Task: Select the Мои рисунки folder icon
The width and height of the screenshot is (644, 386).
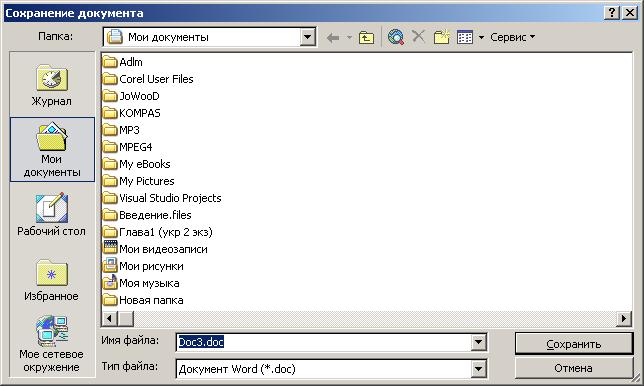Action: click(x=110, y=265)
